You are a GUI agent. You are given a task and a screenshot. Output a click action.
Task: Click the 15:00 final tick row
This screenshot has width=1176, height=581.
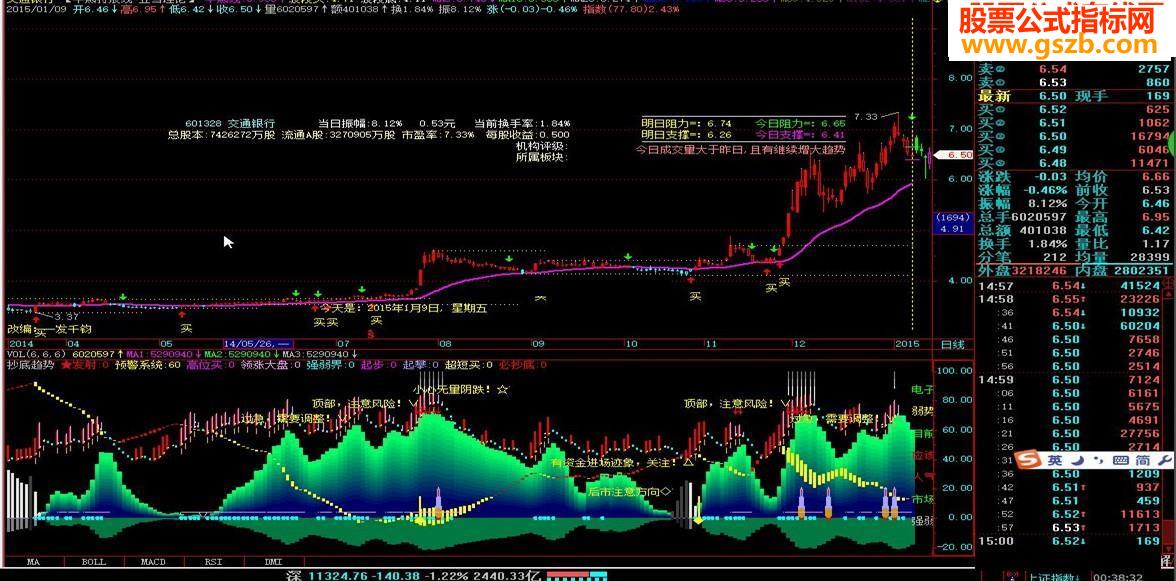(1070, 541)
